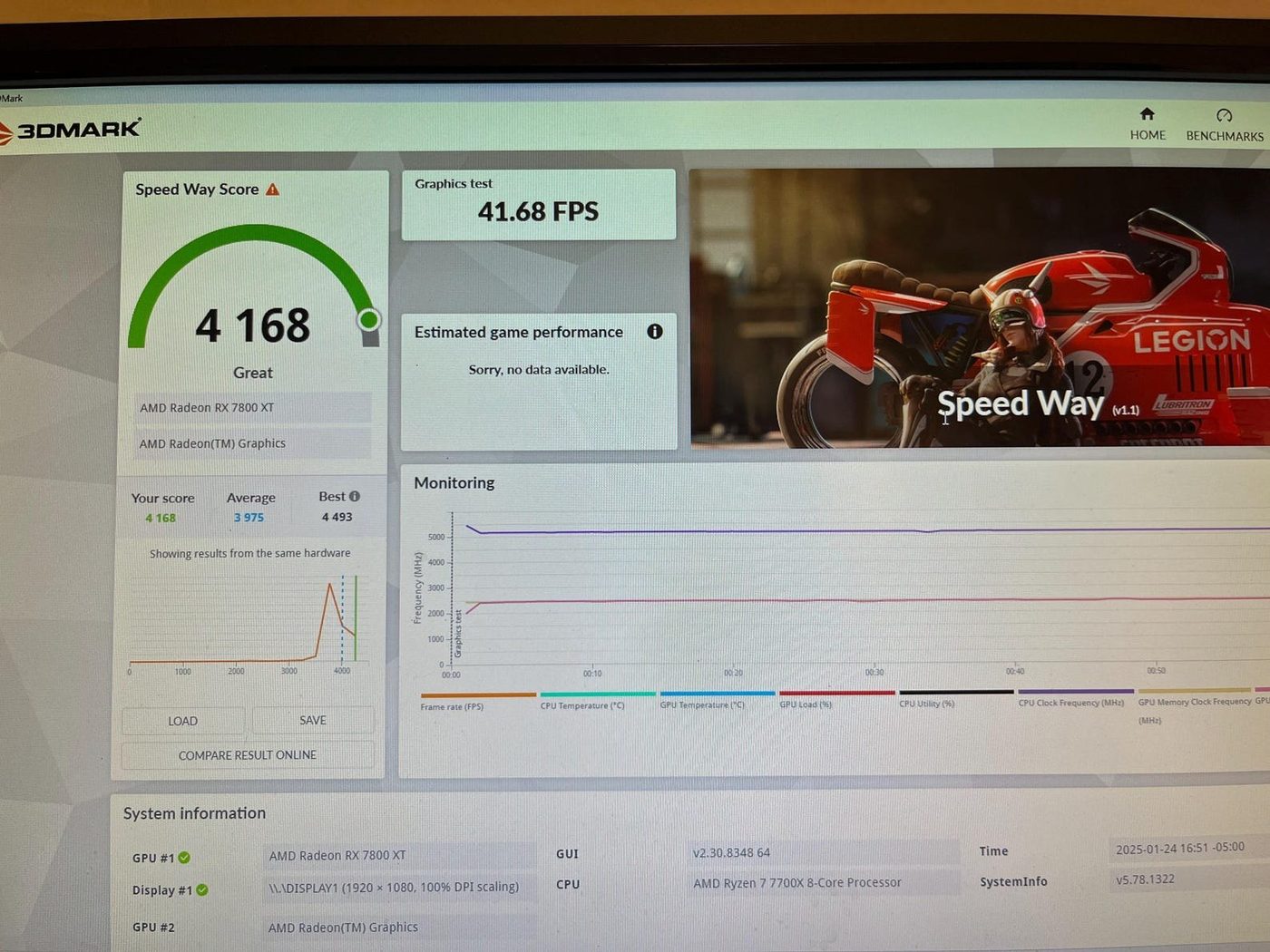Click the green score gauge indicator knob

click(369, 319)
